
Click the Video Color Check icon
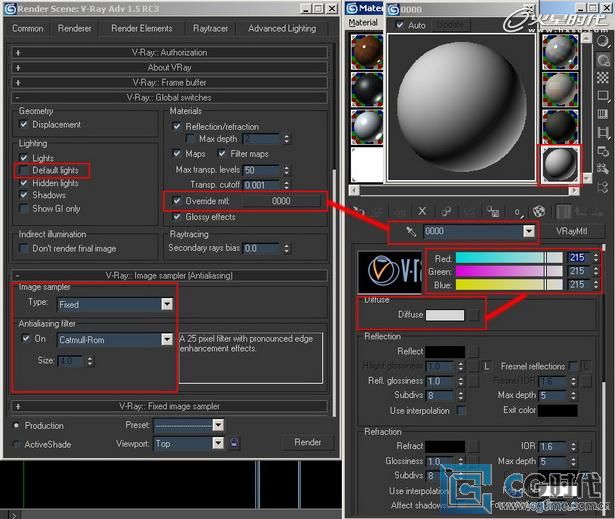pos(602,114)
